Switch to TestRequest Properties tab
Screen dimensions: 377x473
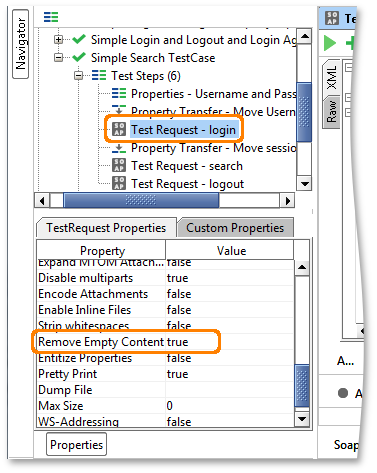pos(106,228)
